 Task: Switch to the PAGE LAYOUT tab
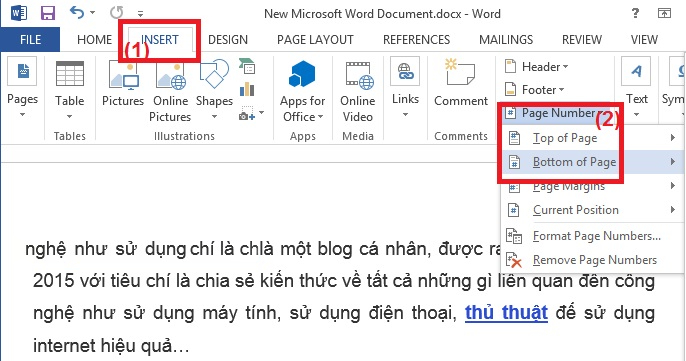click(315, 40)
